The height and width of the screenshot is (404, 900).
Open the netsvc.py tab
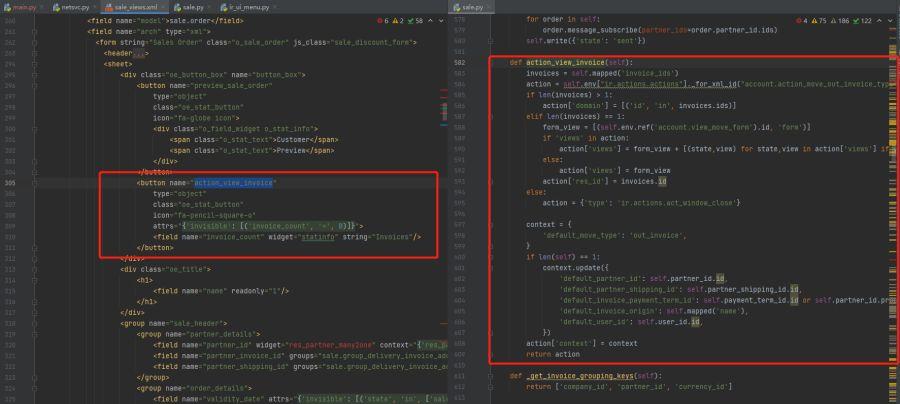click(x=71, y=7)
